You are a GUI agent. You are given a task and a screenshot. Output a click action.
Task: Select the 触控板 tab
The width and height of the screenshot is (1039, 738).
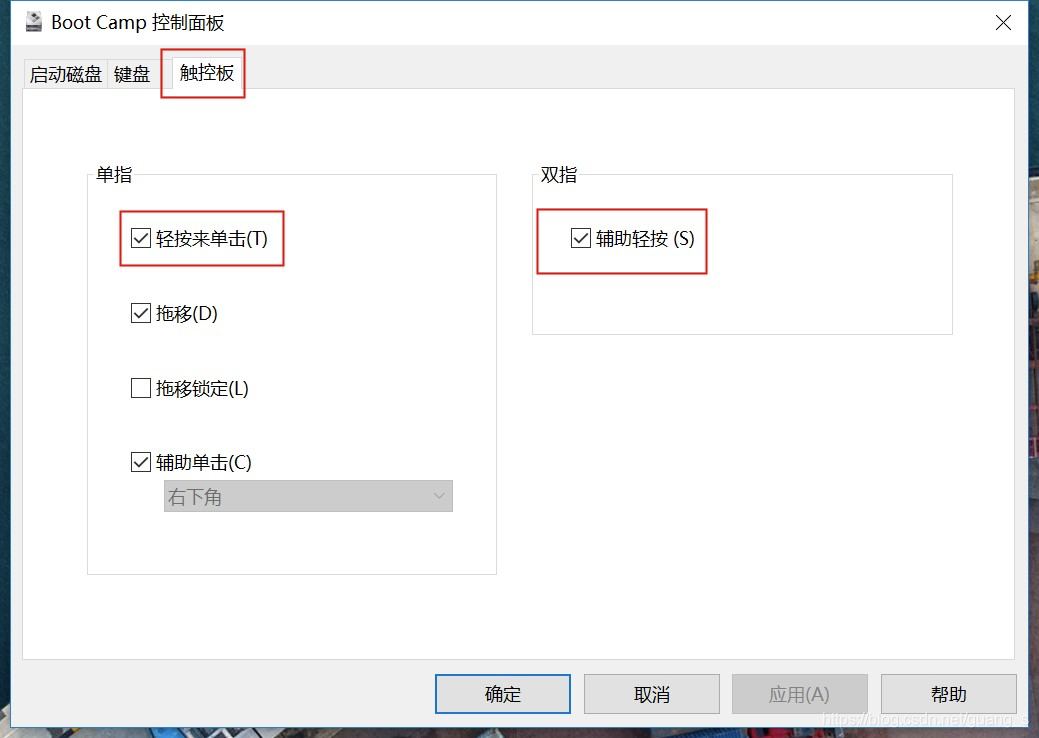coord(207,72)
